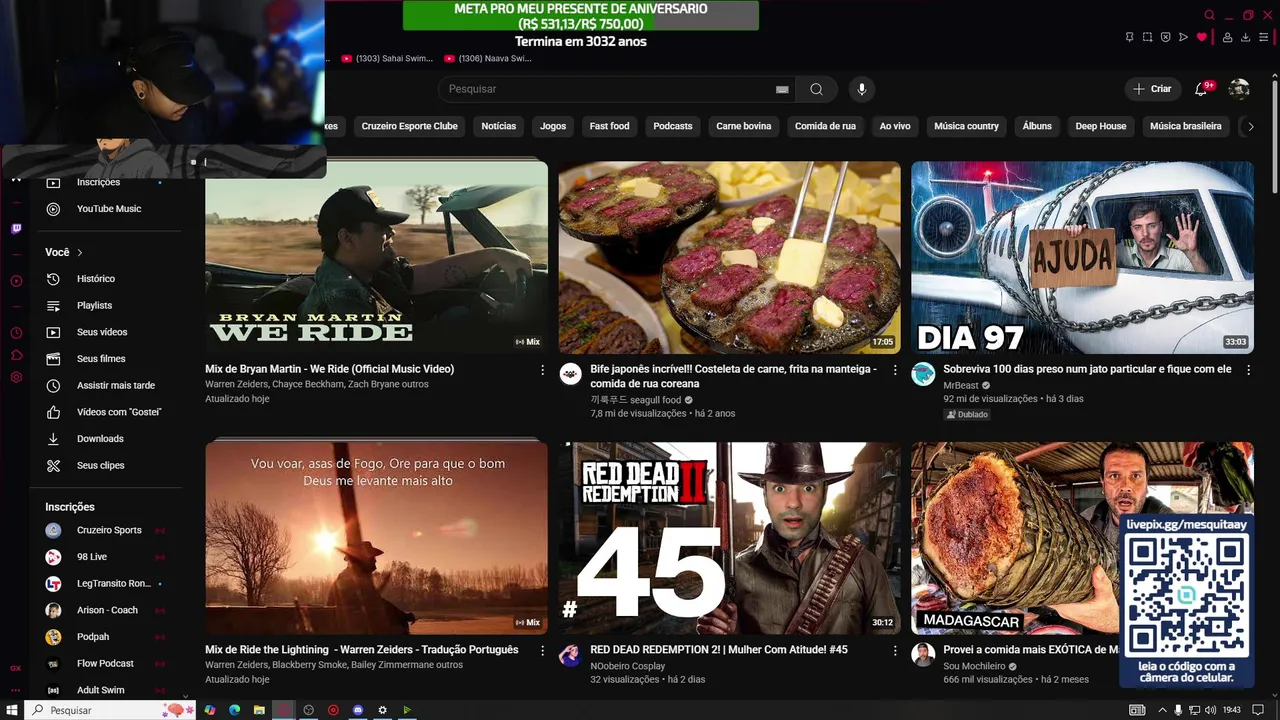The height and width of the screenshot is (720, 1280).
Task: Open Playlists in YouTube sidebar
Action: (x=108, y=305)
